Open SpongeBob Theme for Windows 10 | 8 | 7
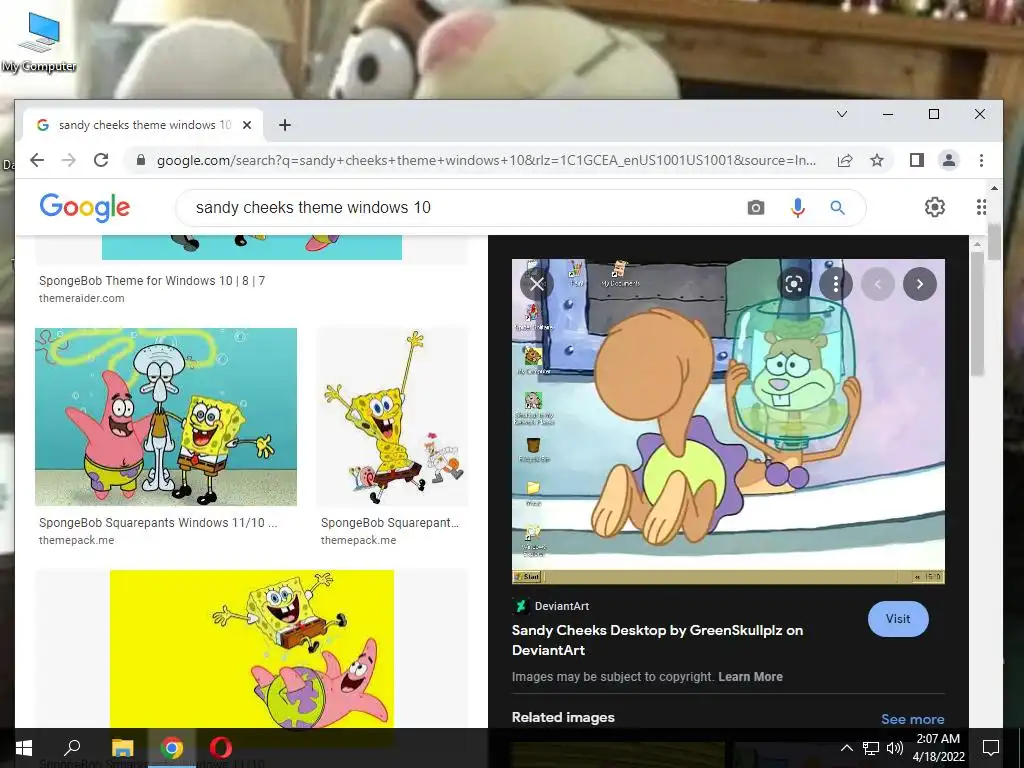This screenshot has width=1024, height=768. click(152, 281)
